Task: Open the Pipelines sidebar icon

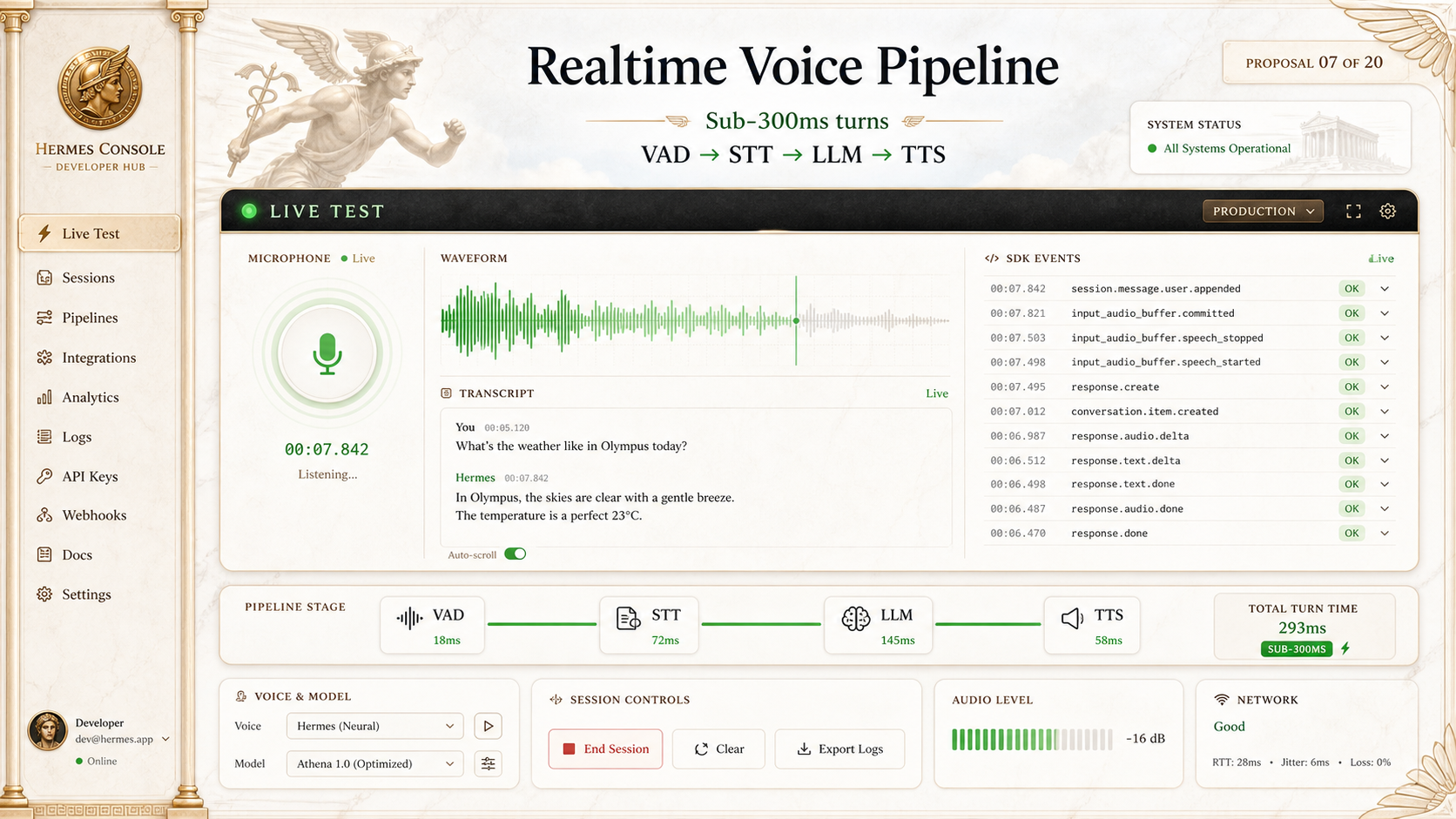Action: (x=44, y=318)
